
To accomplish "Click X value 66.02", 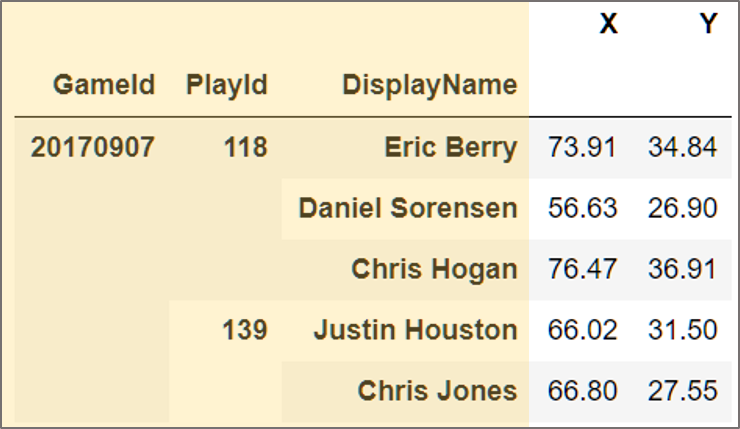I will tap(582, 329).
